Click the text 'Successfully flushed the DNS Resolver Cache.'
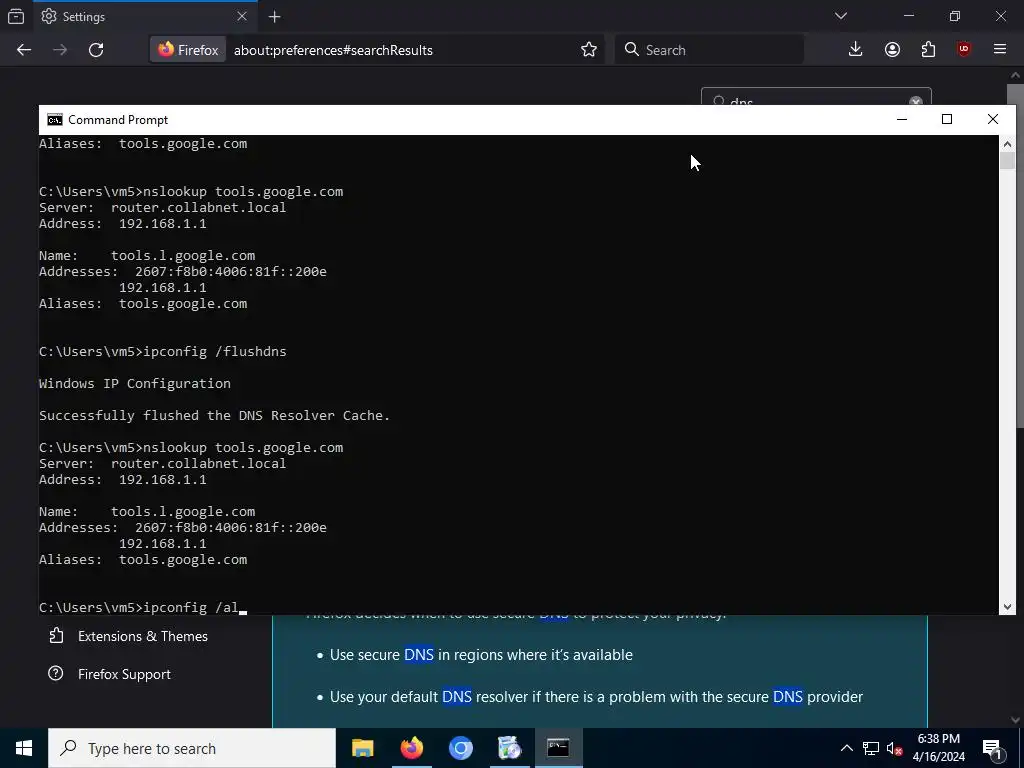Image resolution: width=1024 pixels, height=768 pixels. (214, 415)
